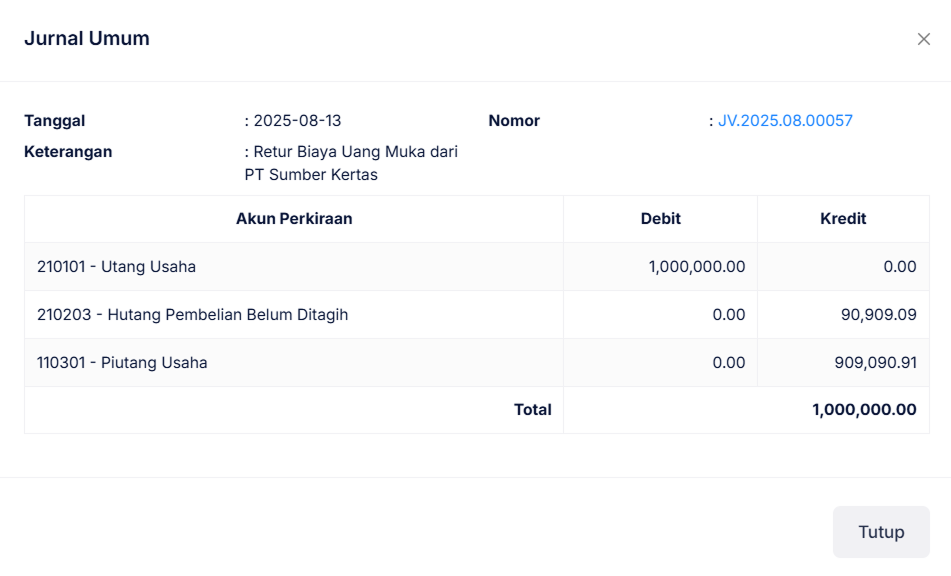The image size is (951, 576).
Task: Click the Jurnal Umum dialog title
Action: click(x=87, y=39)
